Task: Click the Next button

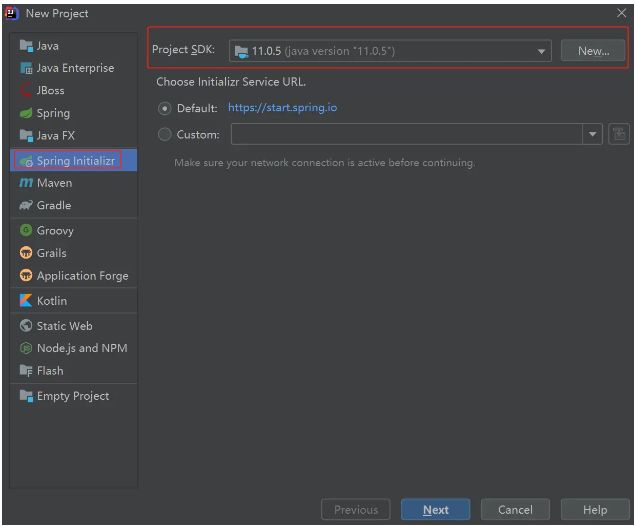Action: [436, 510]
